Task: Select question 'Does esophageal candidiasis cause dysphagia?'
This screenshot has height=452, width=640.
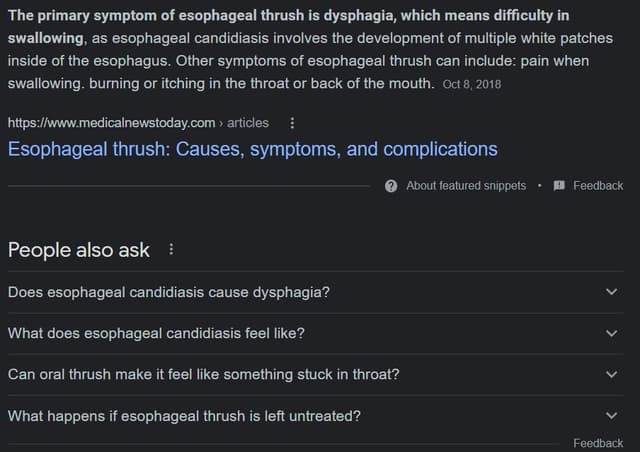Action: pos(169,292)
